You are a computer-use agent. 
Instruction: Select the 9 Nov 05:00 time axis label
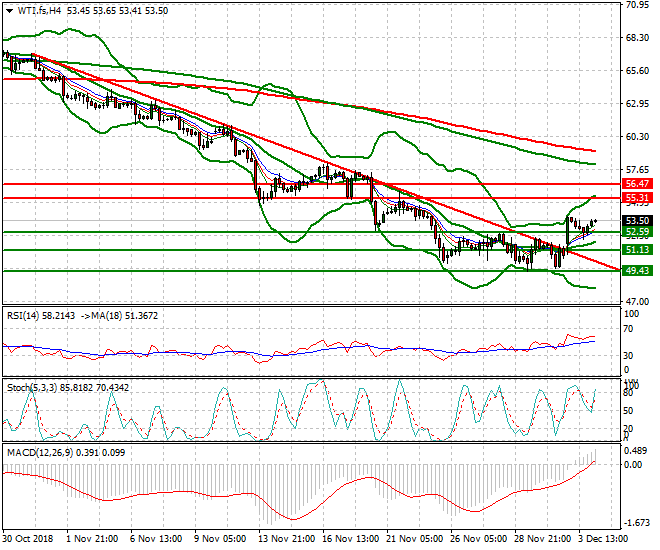pos(220,539)
